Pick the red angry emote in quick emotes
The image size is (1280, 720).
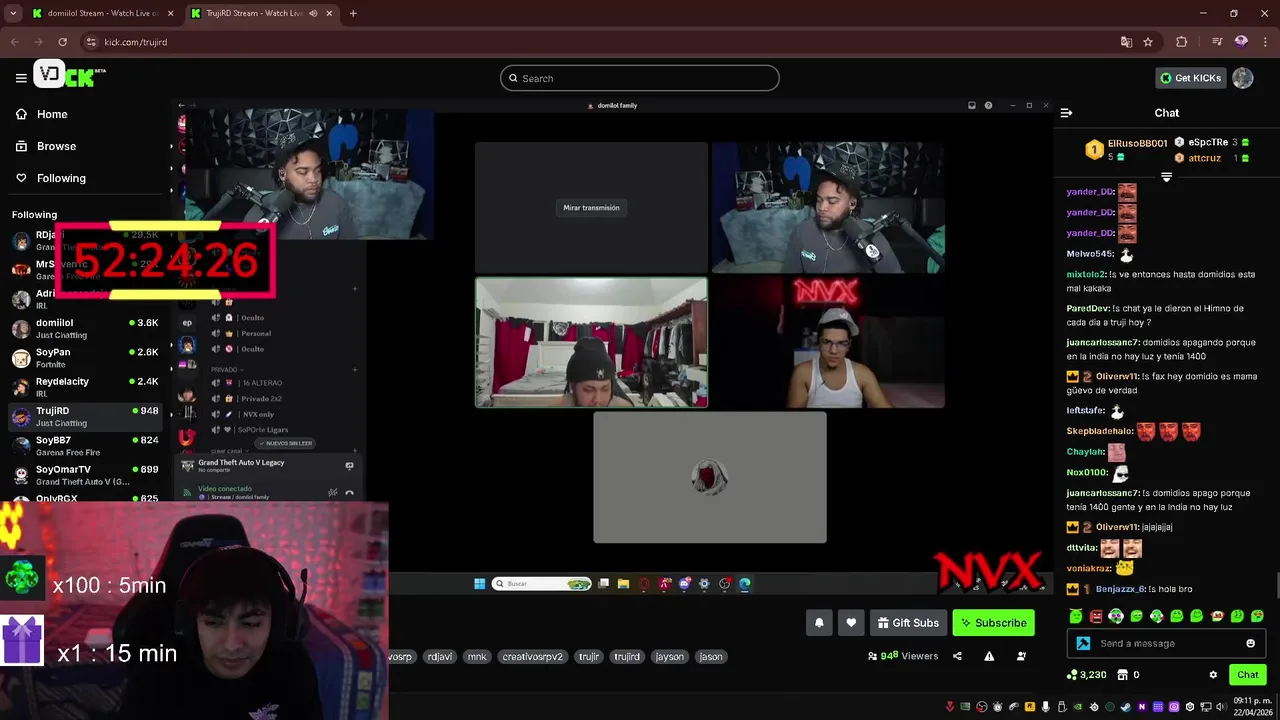(x=1096, y=616)
